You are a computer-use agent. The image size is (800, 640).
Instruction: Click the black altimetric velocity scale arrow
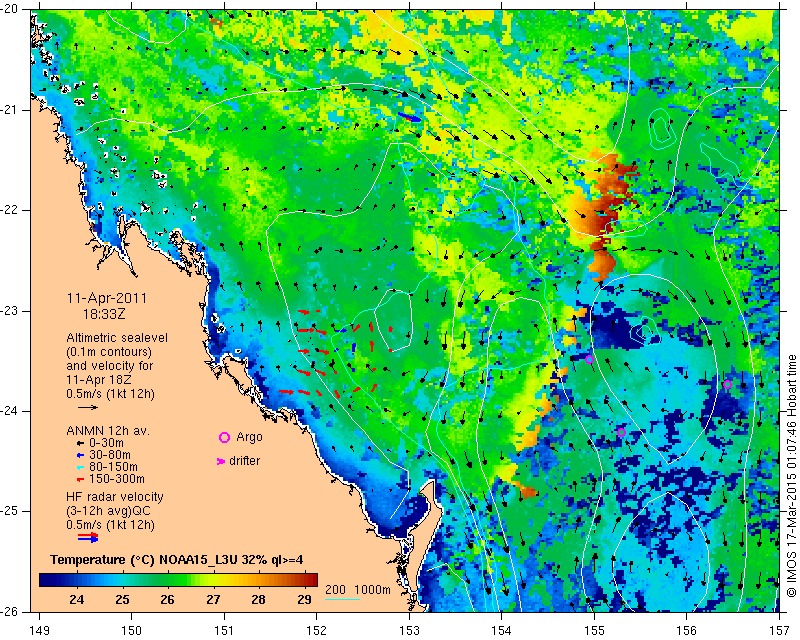point(88,407)
